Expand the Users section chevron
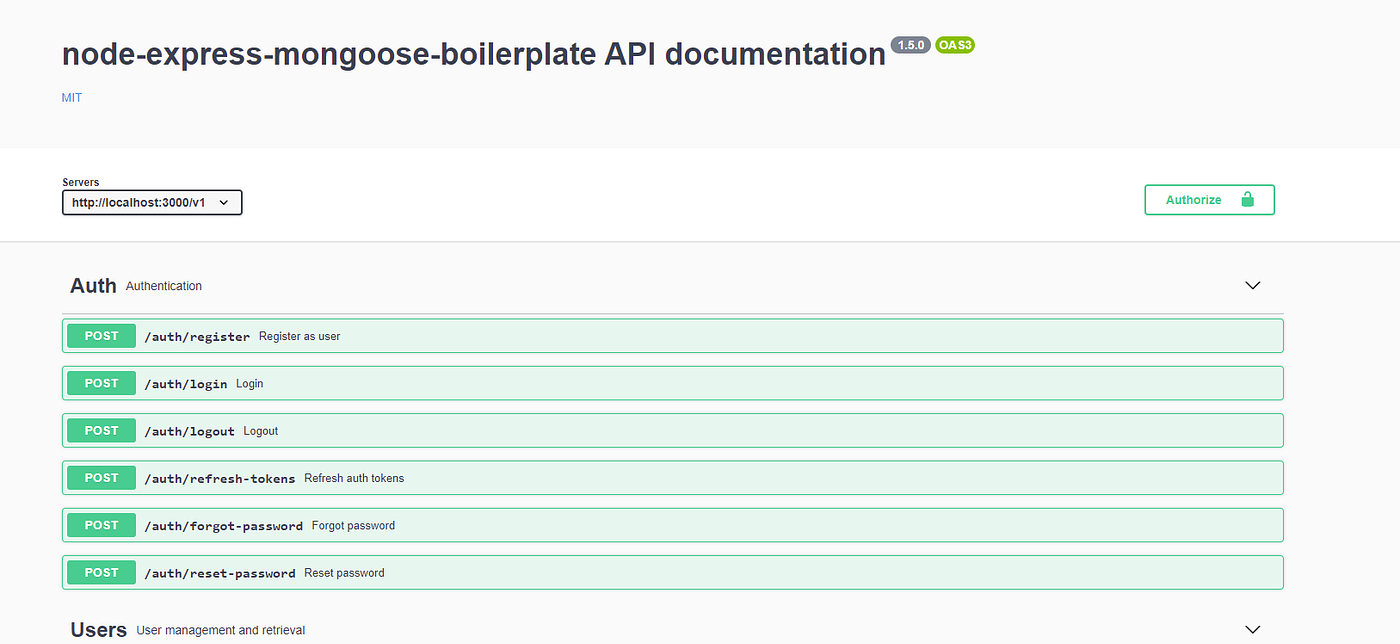Image resolution: width=1400 pixels, height=644 pixels. coord(1252,629)
